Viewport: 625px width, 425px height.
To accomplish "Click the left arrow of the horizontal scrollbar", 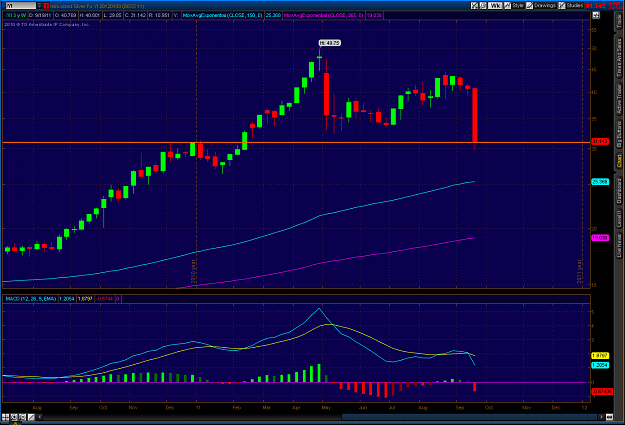I will [40, 417].
